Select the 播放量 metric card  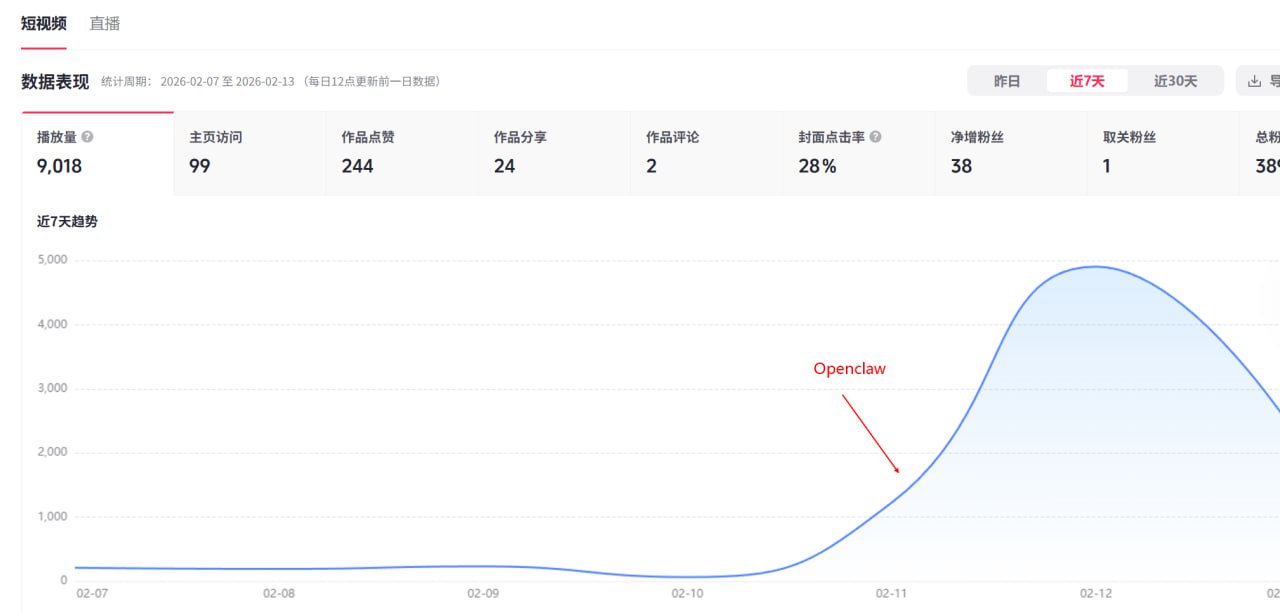pyautogui.click(x=98, y=153)
